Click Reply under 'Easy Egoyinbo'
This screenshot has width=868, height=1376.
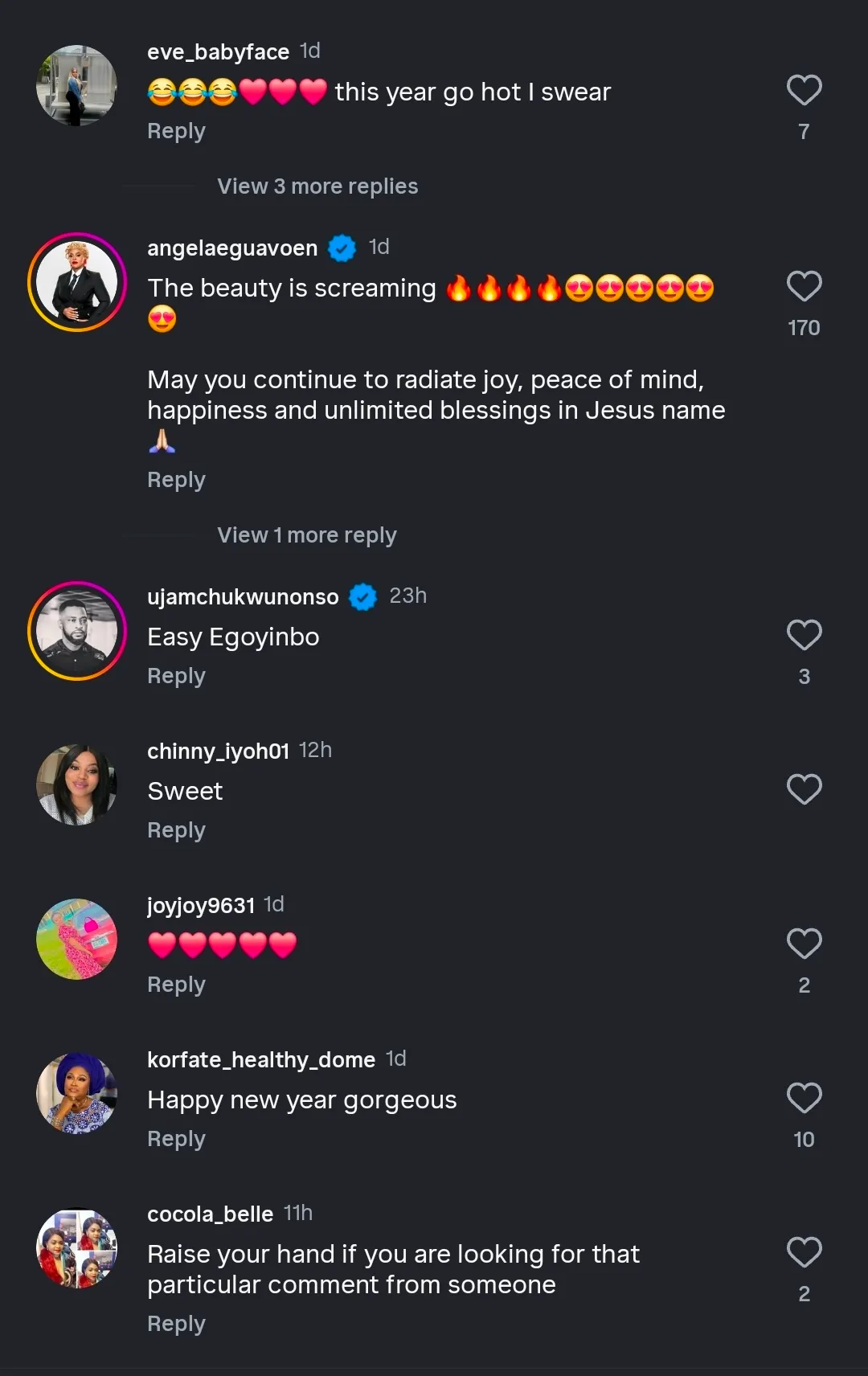(x=176, y=676)
